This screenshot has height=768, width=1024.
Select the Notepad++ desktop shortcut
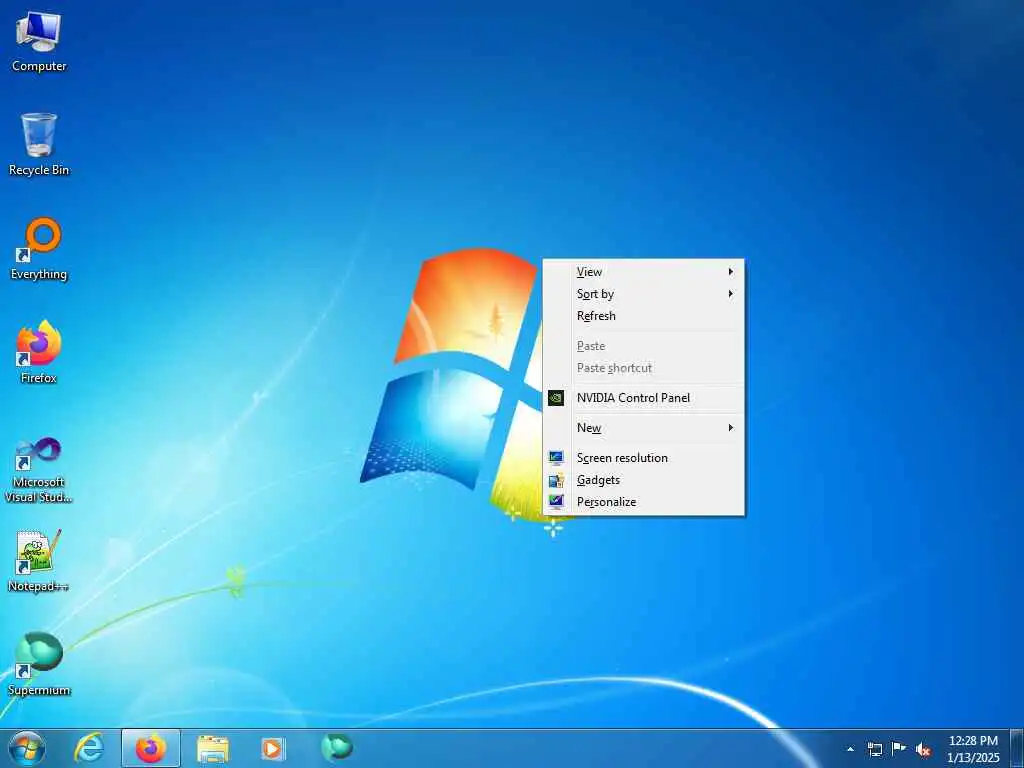(x=39, y=560)
